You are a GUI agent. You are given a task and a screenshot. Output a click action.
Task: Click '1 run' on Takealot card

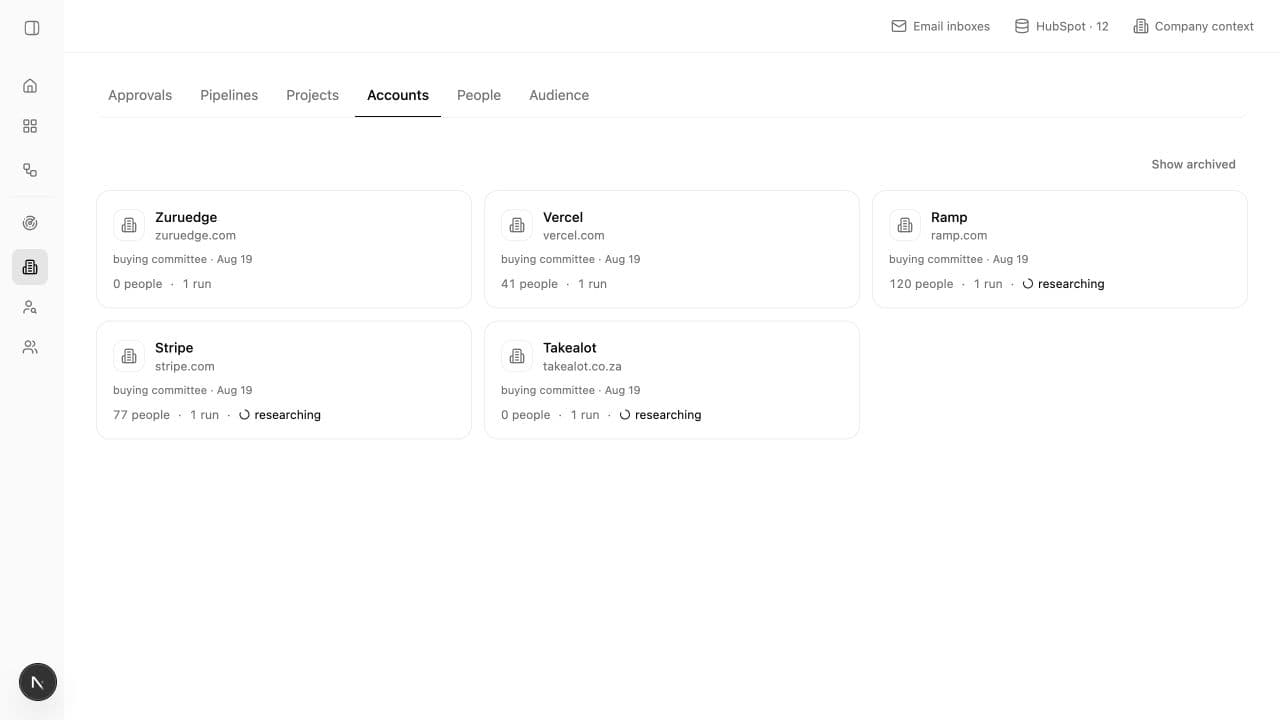coord(585,415)
